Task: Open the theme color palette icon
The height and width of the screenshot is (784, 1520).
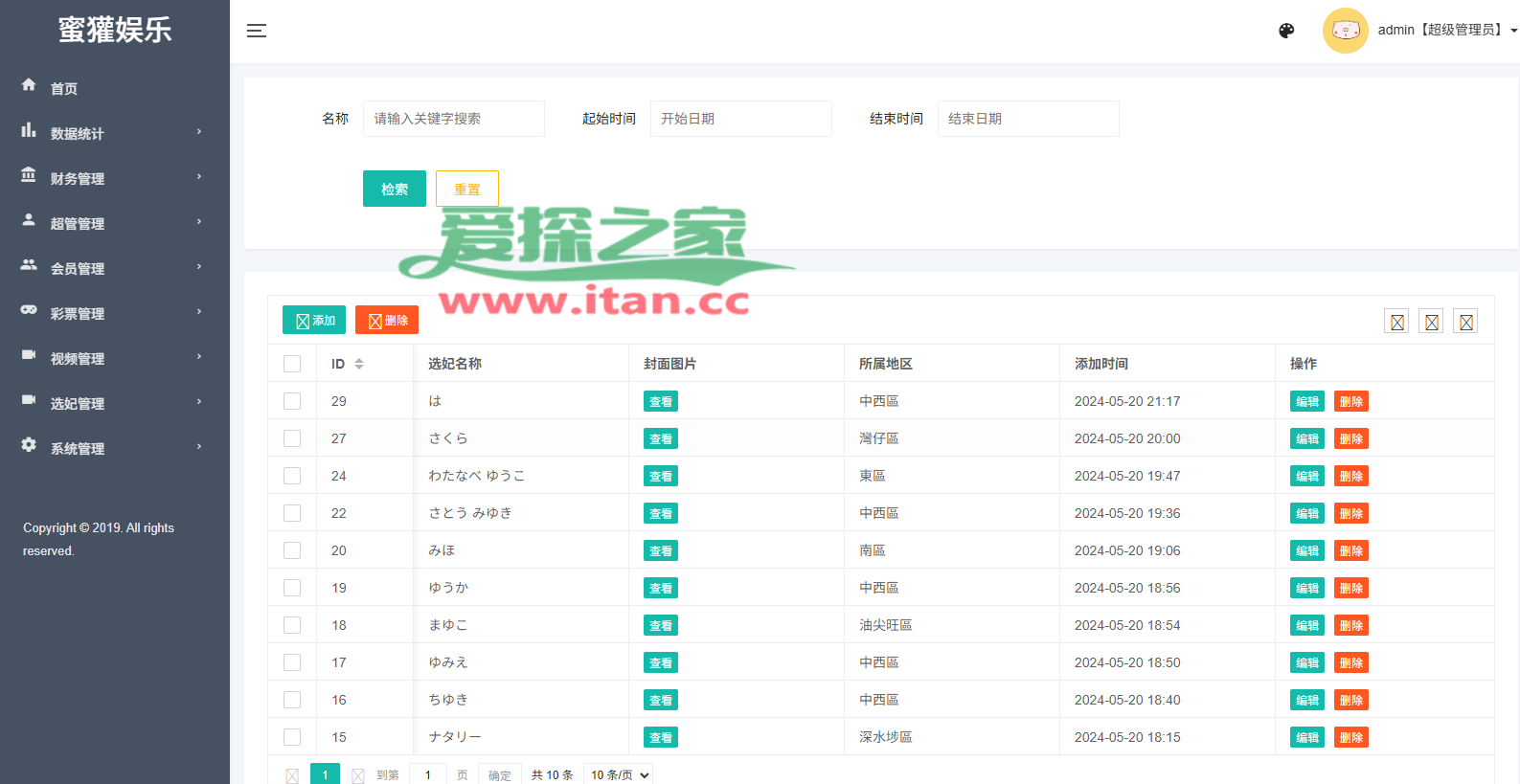Action: click(1286, 31)
